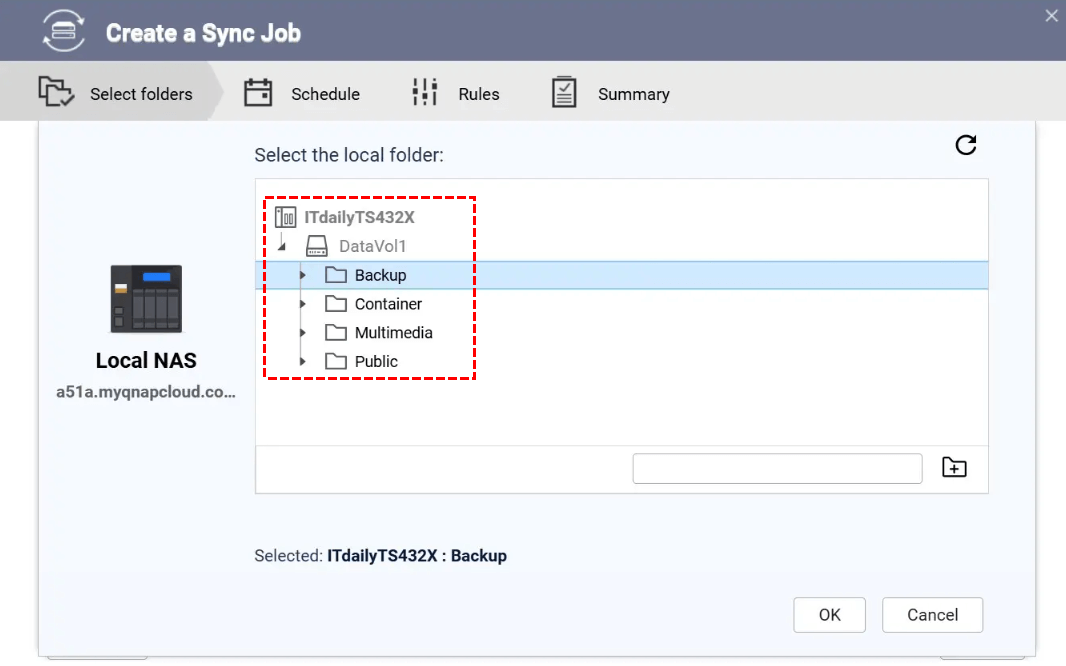
Task: Click the Local NAS device image
Action: click(146, 298)
